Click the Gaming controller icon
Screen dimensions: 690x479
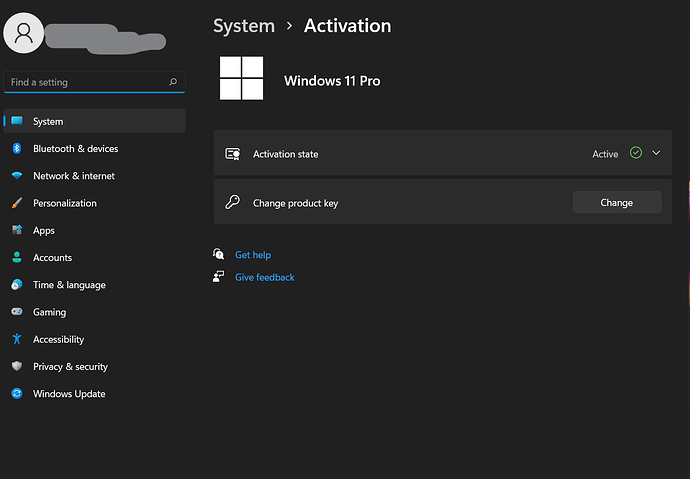pyautogui.click(x=16, y=312)
